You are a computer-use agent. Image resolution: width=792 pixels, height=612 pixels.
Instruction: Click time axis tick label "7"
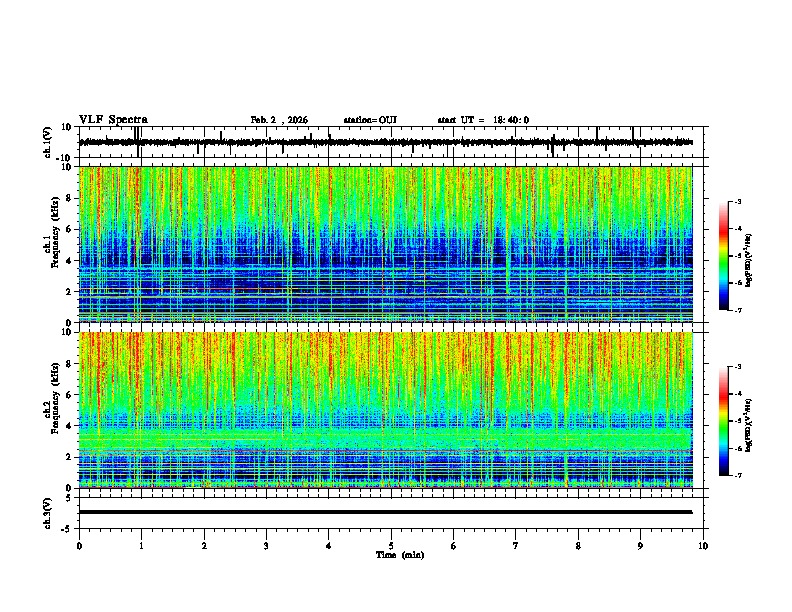[x=516, y=546]
